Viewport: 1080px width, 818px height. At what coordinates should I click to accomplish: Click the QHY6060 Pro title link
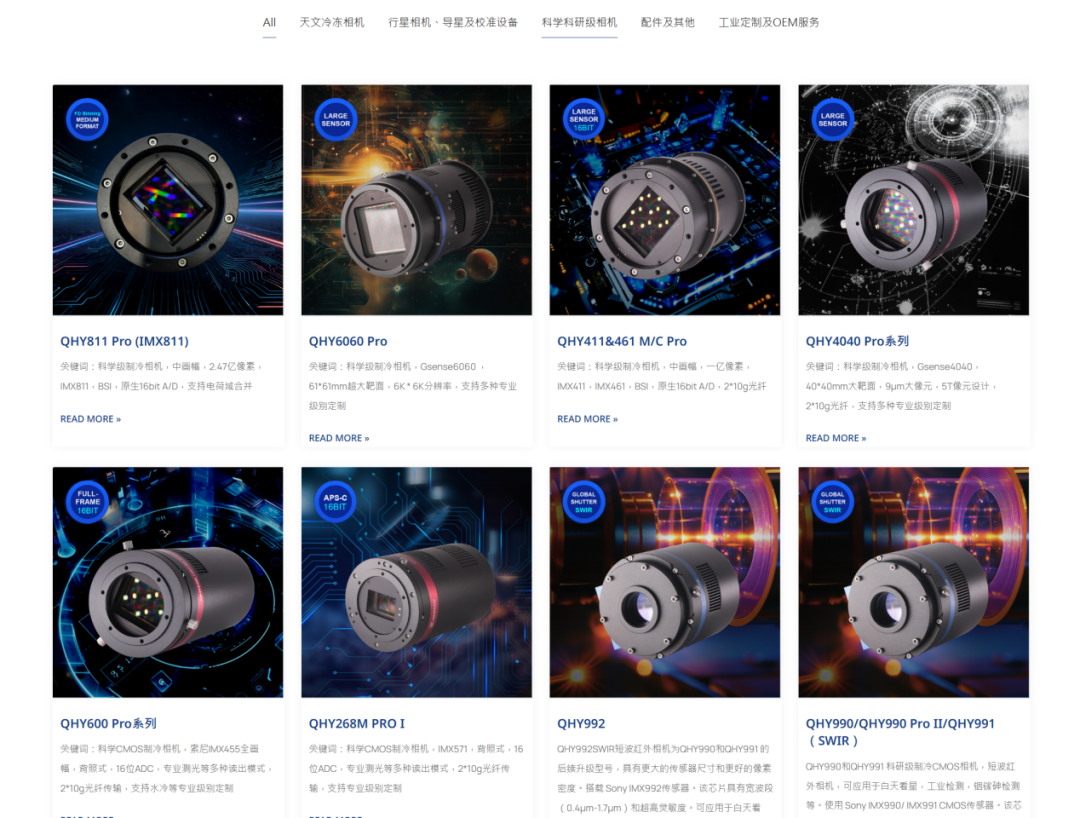348,342
